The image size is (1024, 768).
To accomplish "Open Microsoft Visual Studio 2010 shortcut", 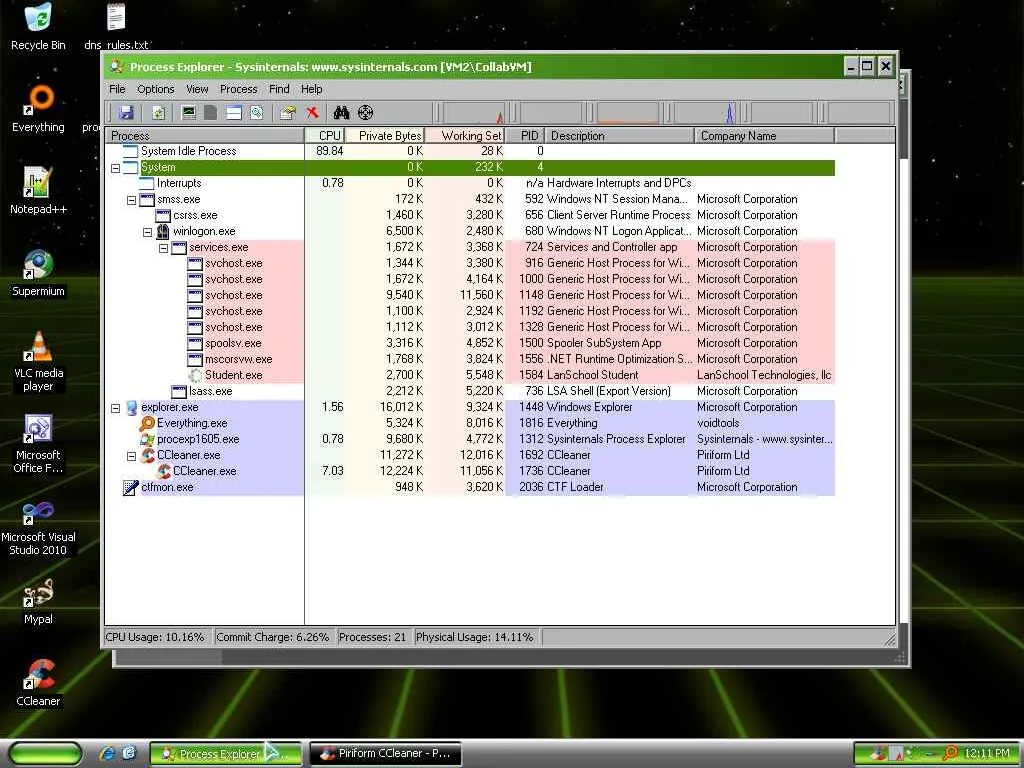I will click(x=38, y=528).
